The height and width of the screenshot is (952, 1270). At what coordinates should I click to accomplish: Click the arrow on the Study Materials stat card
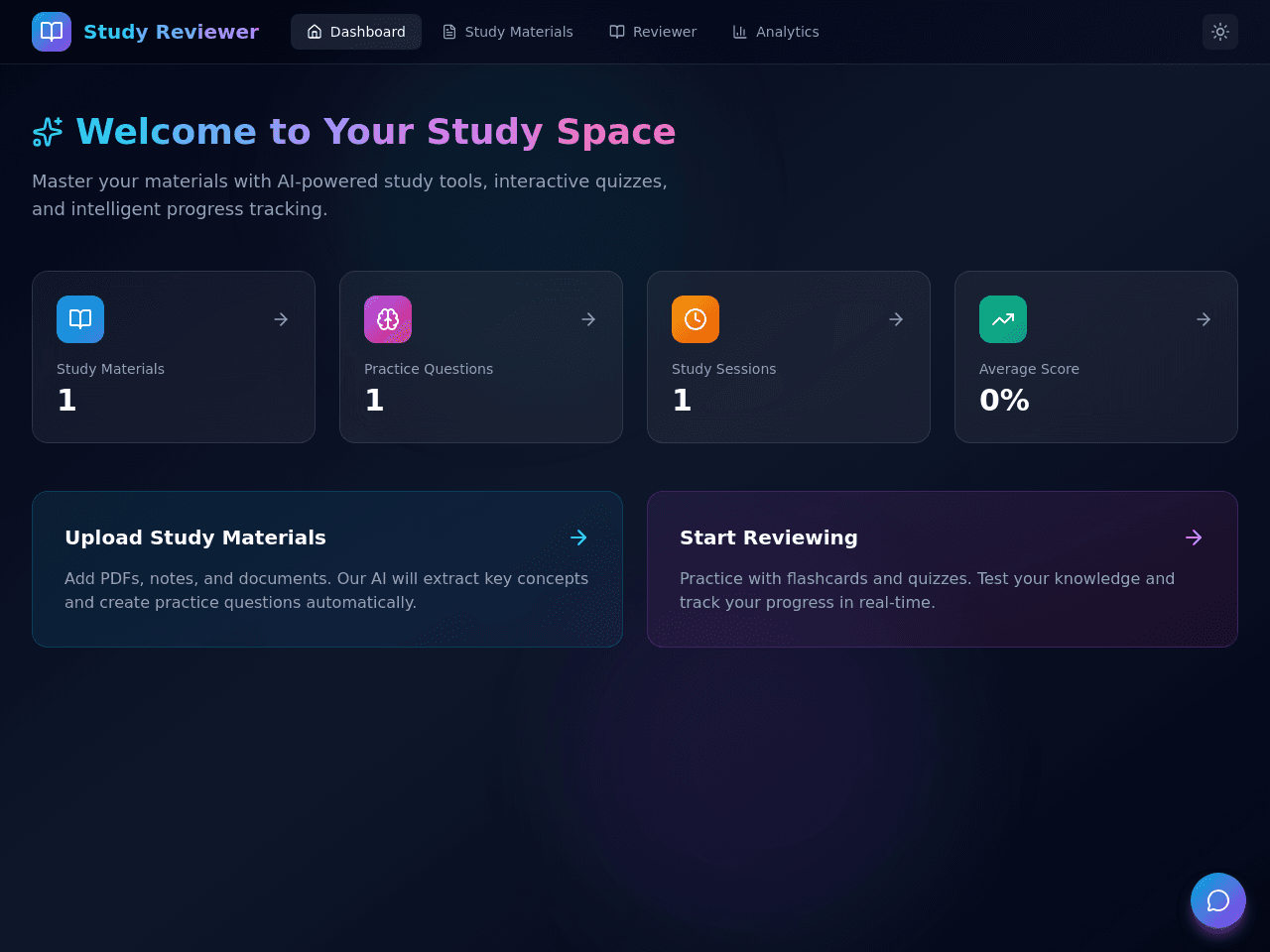(281, 319)
